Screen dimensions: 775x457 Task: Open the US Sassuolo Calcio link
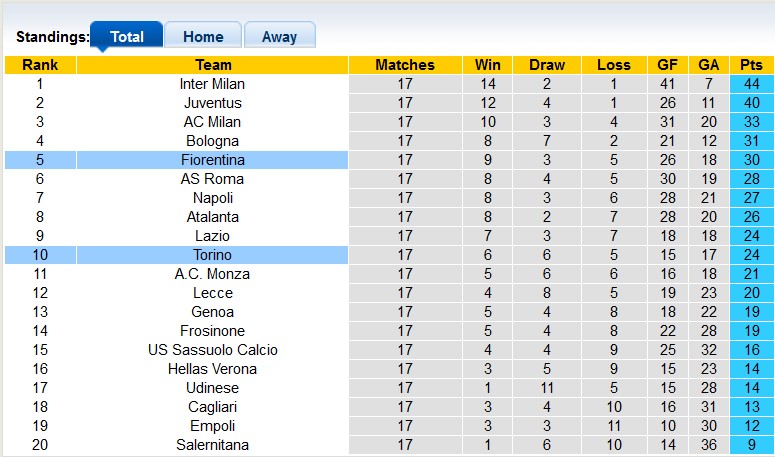click(x=212, y=350)
